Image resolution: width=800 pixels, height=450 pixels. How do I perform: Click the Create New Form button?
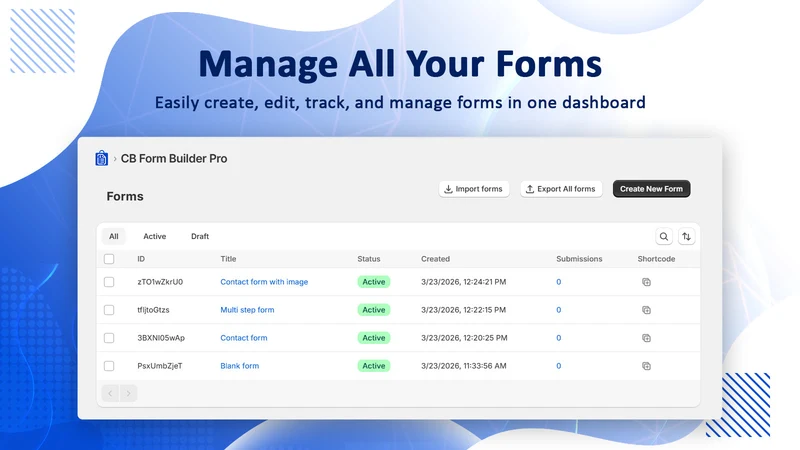point(652,189)
